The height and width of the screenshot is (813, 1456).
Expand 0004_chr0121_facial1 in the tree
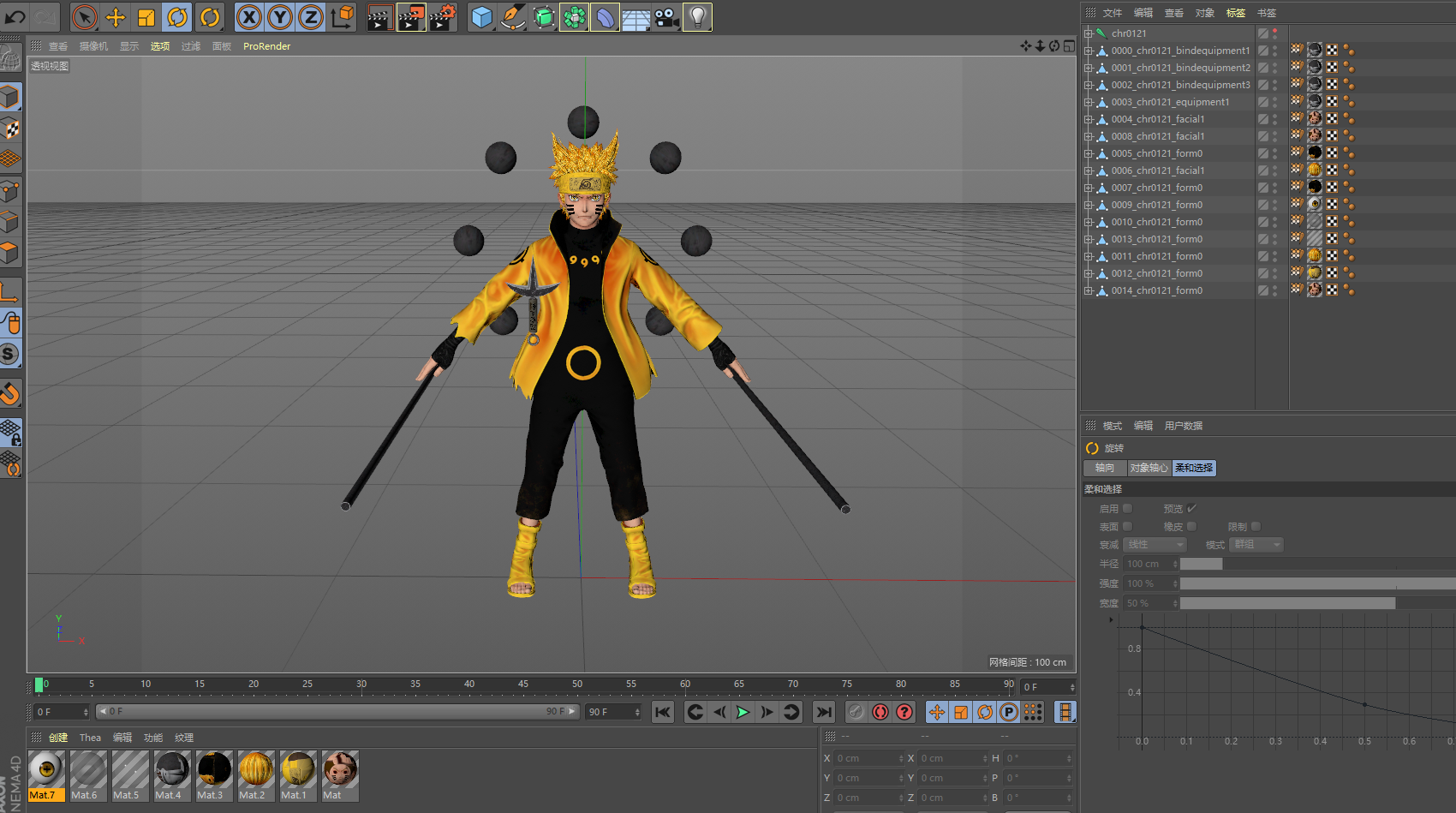tap(1089, 119)
